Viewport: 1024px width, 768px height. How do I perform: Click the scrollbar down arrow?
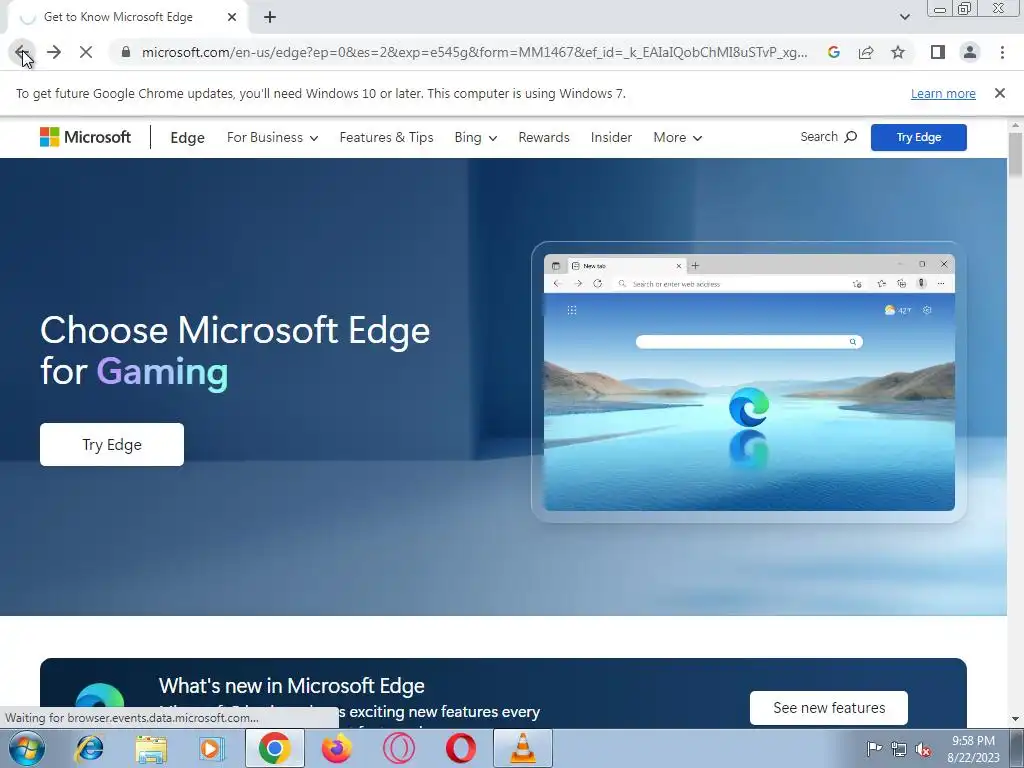tap(1015, 719)
